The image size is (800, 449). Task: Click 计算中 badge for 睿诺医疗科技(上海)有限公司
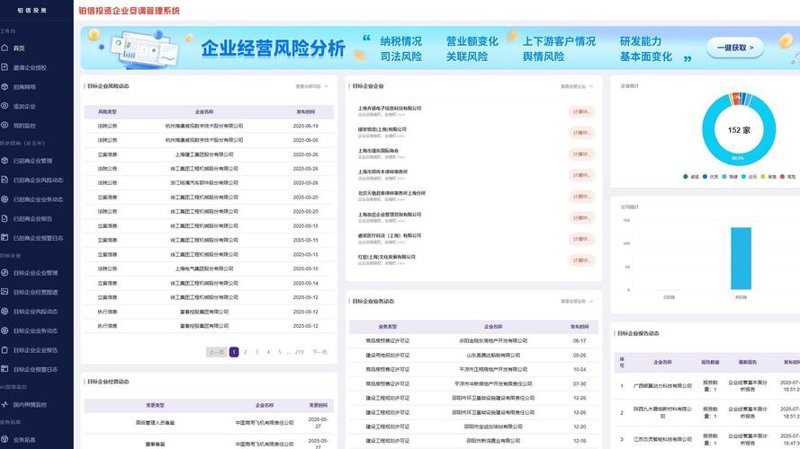(x=581, y=239)
